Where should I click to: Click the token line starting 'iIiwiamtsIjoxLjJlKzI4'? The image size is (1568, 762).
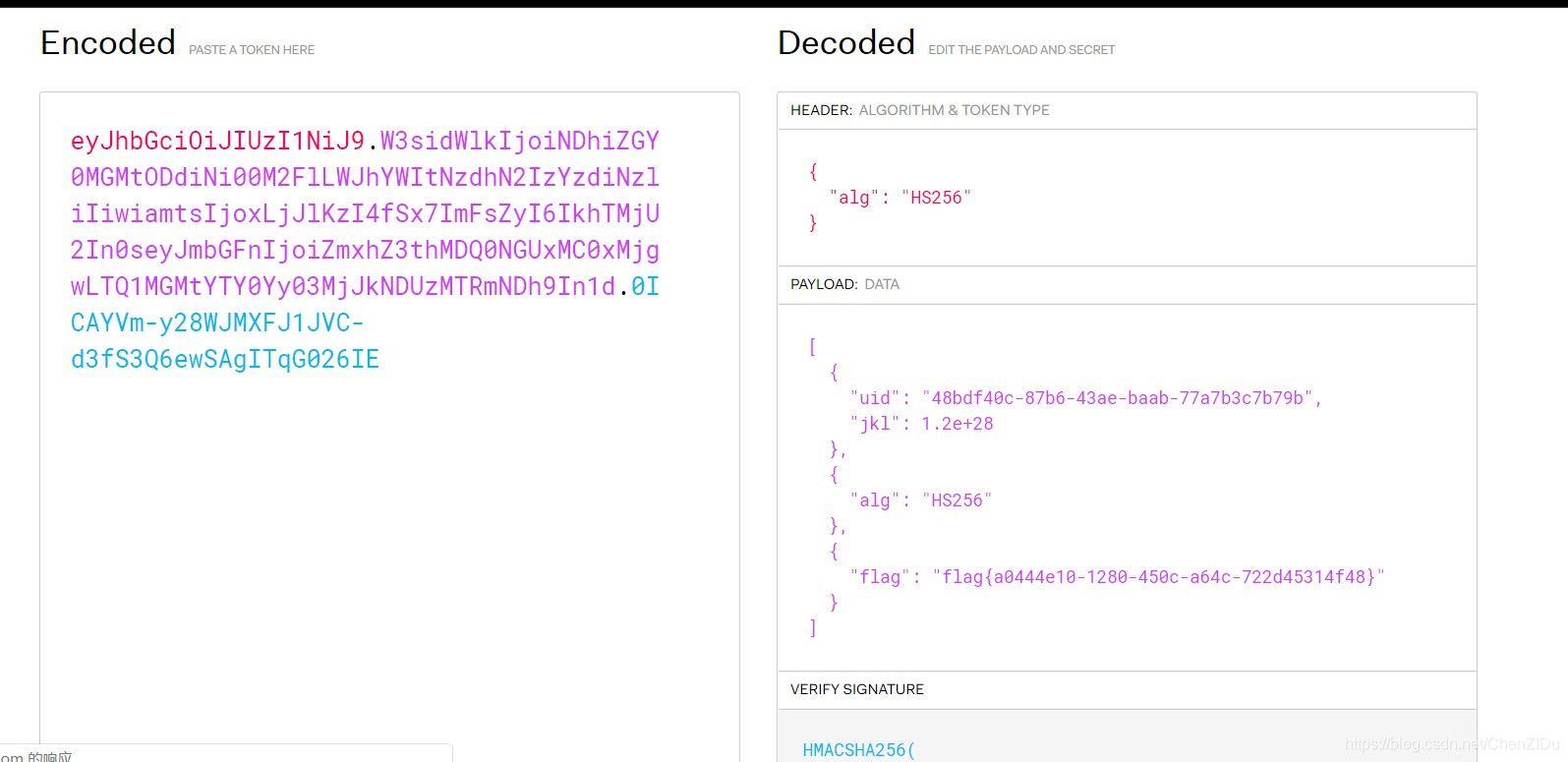click(x=365, y=214)
